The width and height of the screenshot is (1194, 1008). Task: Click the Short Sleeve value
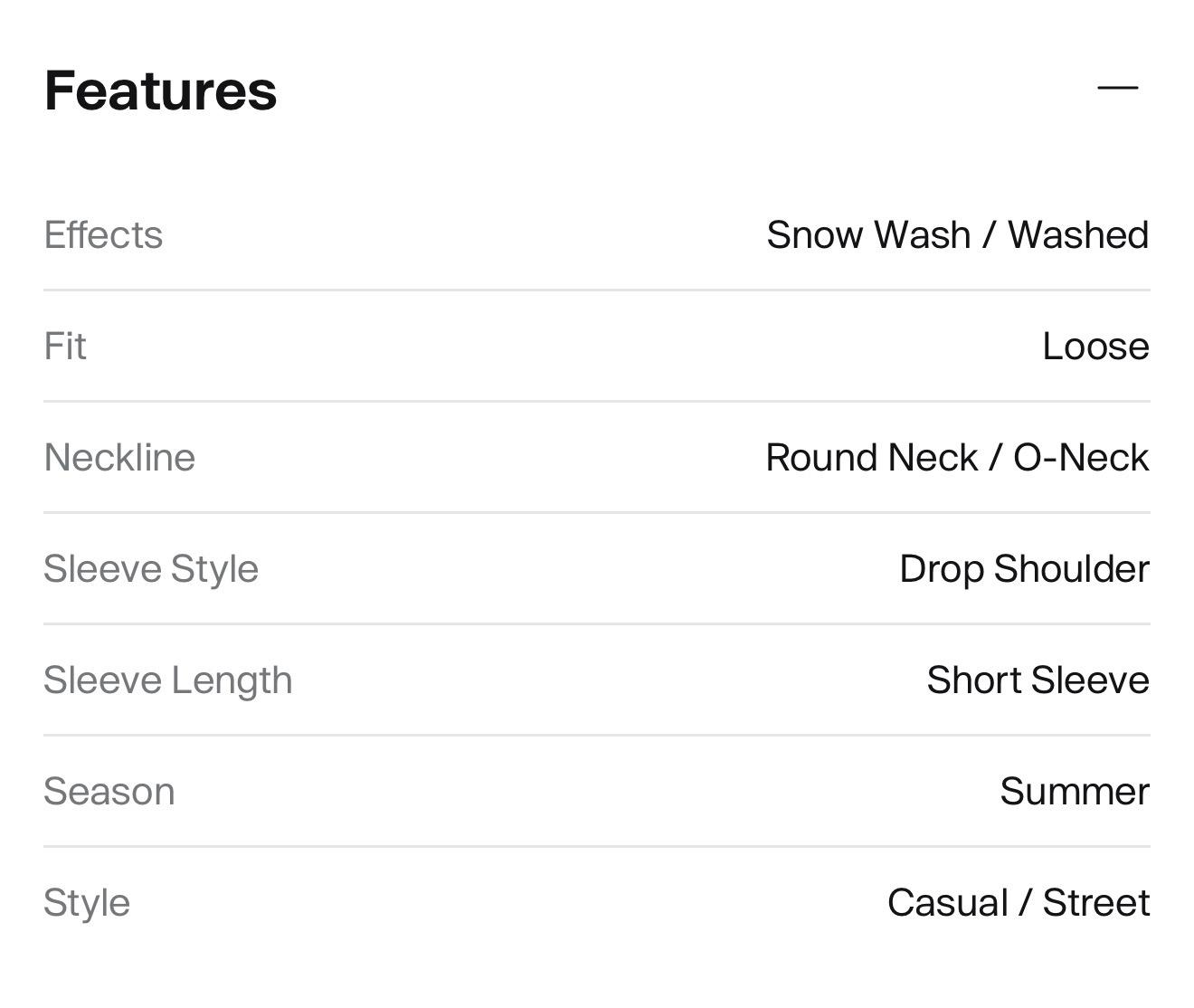click(1038, 680)
